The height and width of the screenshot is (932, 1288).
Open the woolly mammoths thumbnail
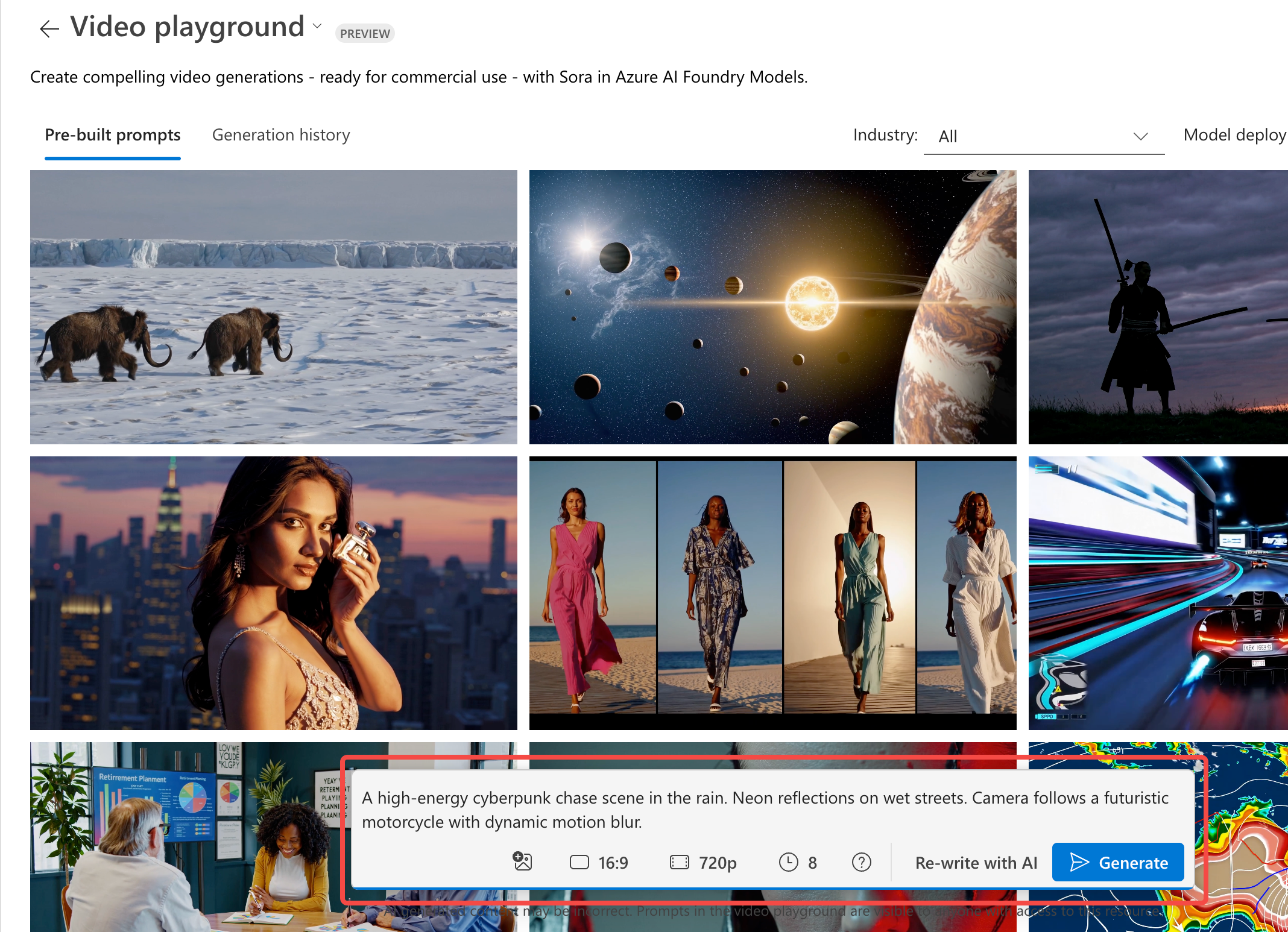tap(273, 307)
